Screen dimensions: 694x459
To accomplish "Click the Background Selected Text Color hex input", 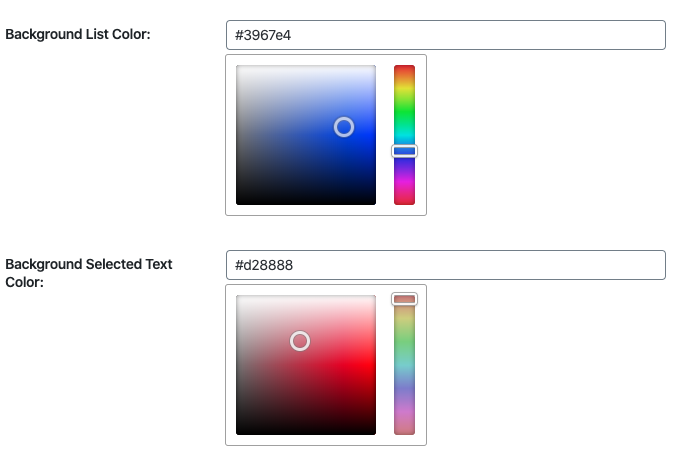I will tap(446, 265).
